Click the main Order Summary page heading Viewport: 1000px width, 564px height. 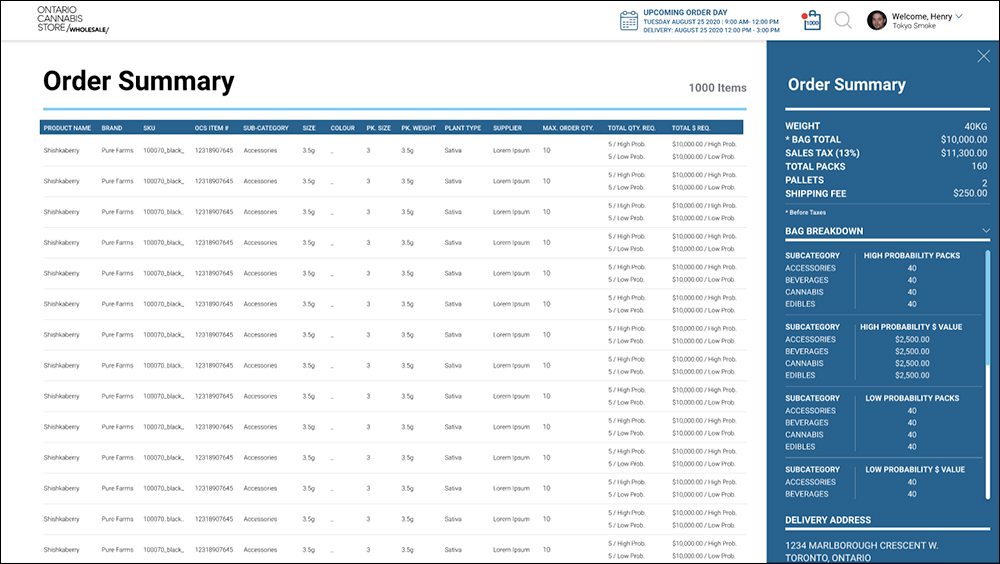(x=138, y=81)
